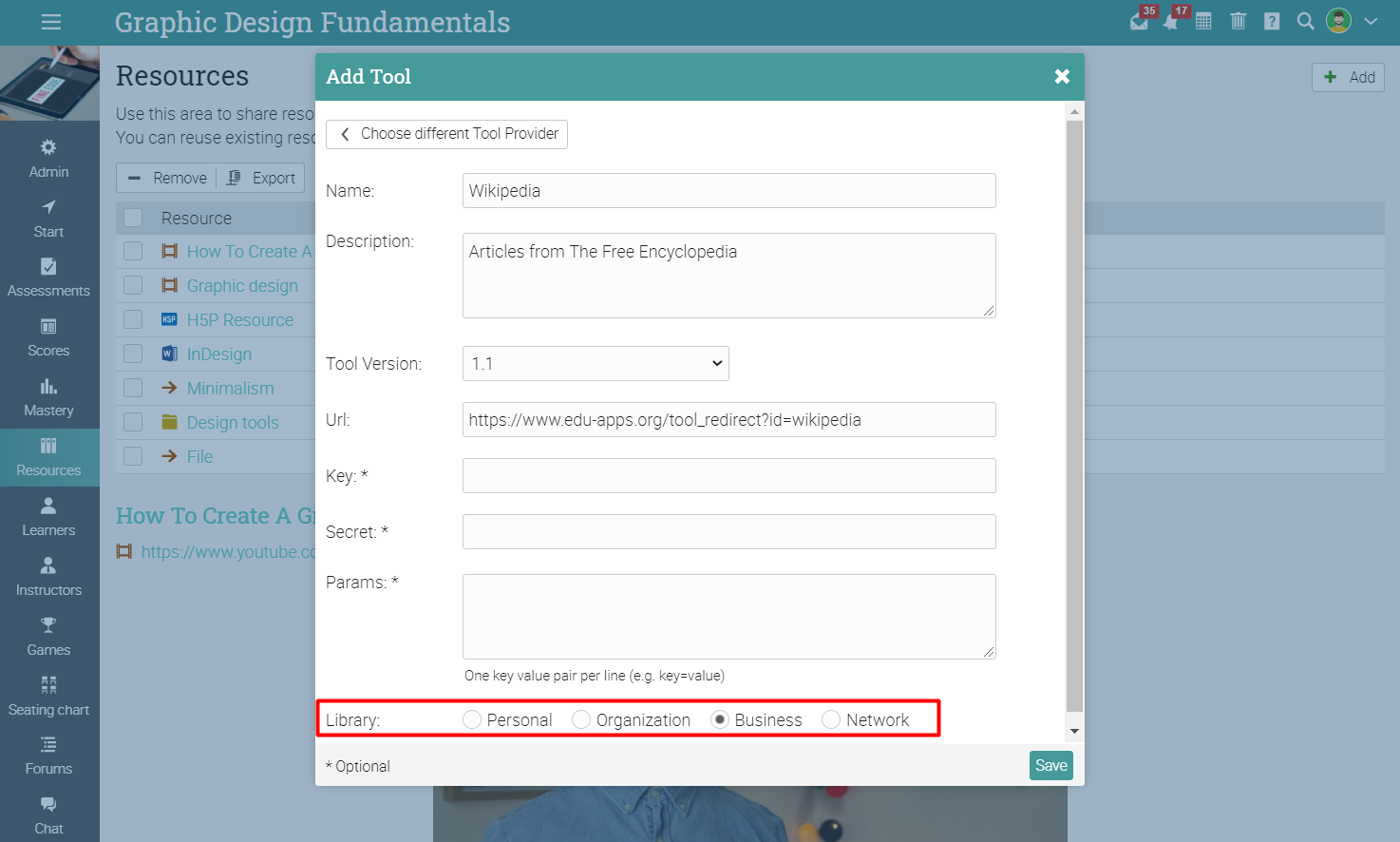This screenshot has height=842, width=1400.
Task: Open the trash can icon
Action: coord(1239,21)
